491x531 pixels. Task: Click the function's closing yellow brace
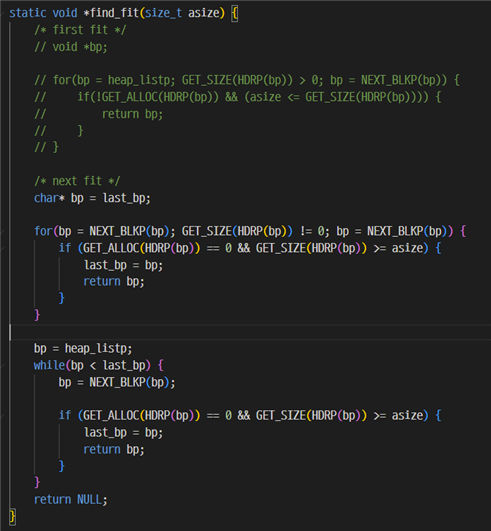[12, 516]
